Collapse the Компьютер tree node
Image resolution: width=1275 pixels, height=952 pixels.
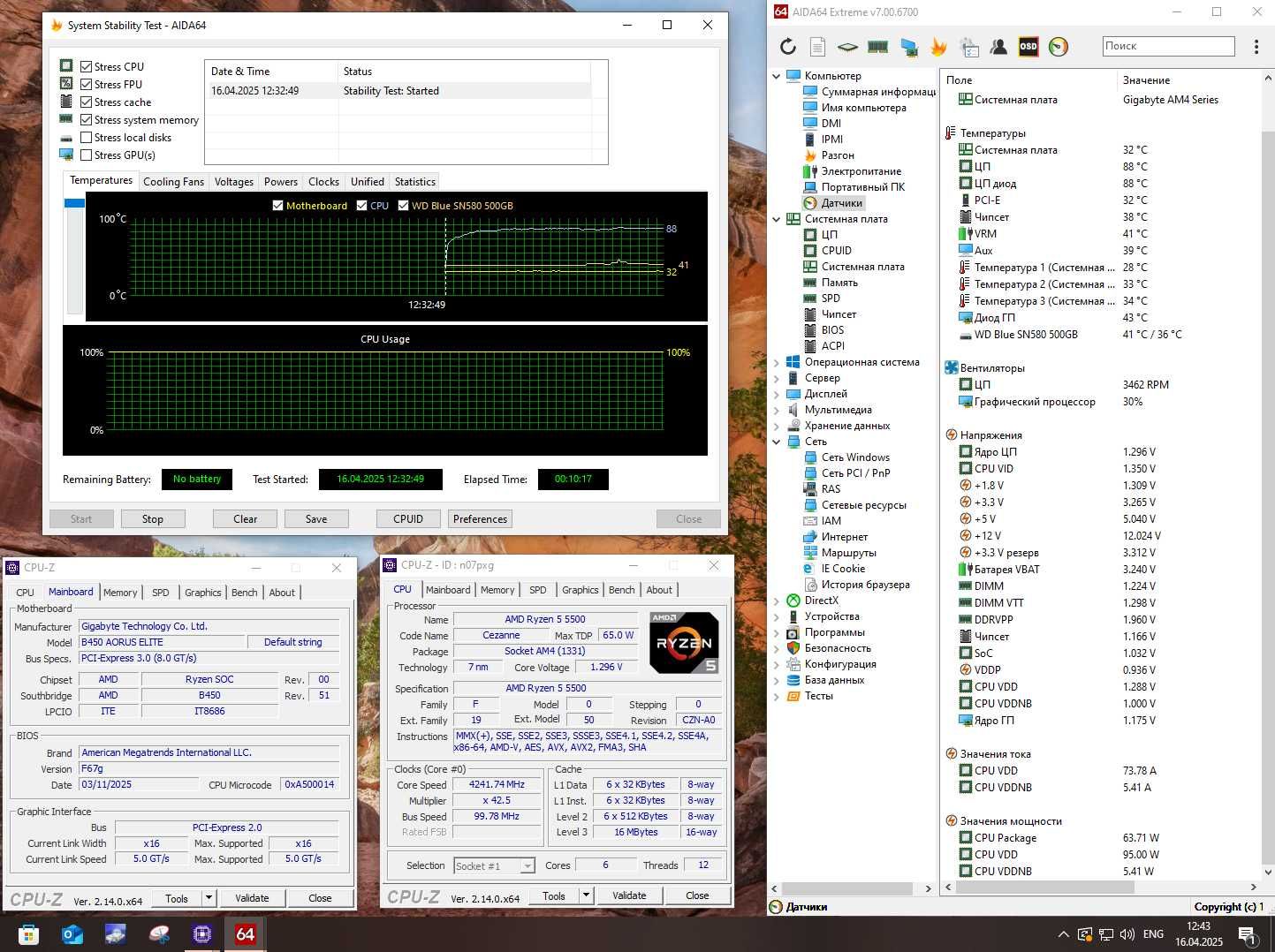point(777,76)
